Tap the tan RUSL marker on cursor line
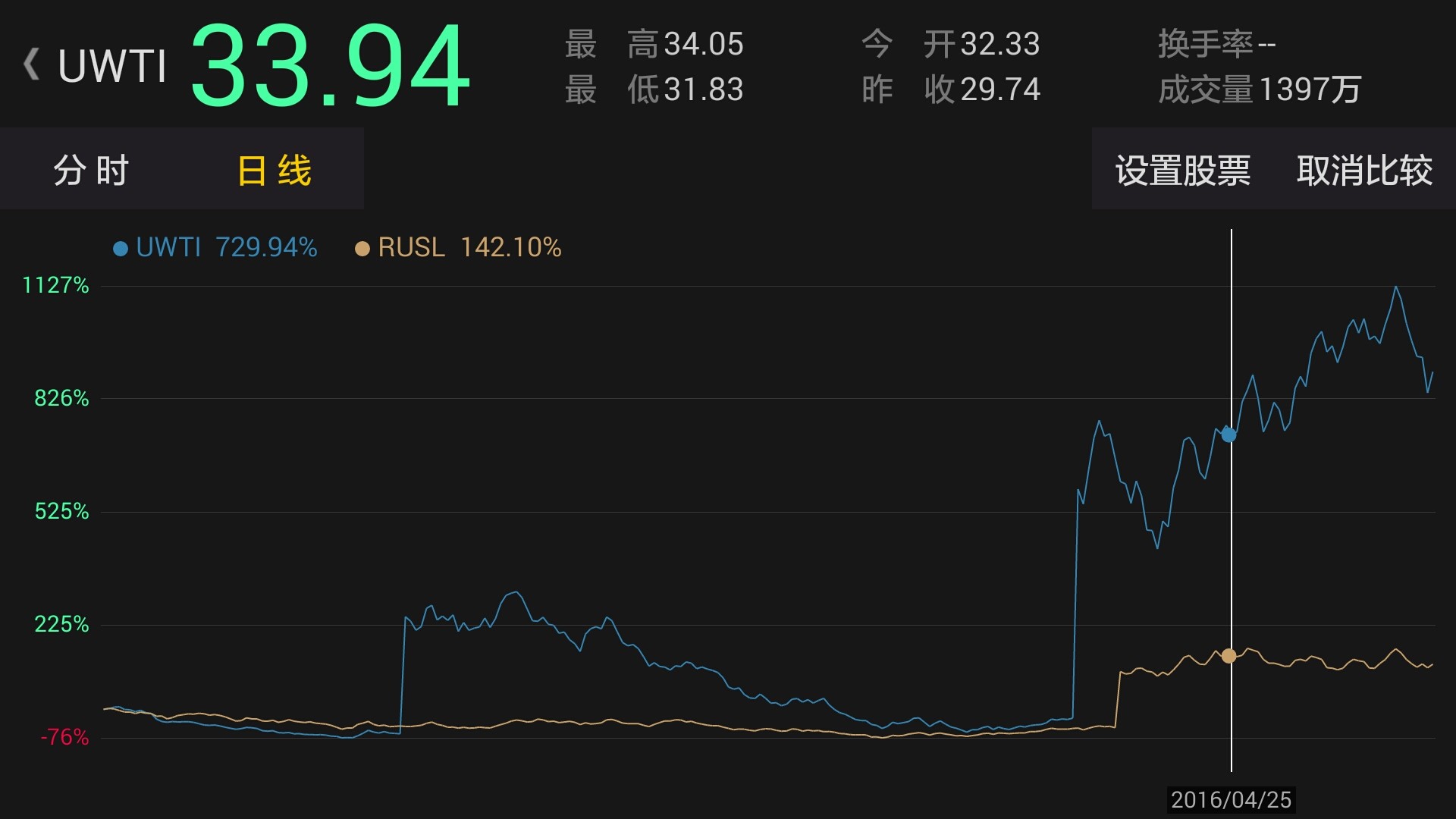This screenshot has height=819, width=1456. coord(1228,655)
